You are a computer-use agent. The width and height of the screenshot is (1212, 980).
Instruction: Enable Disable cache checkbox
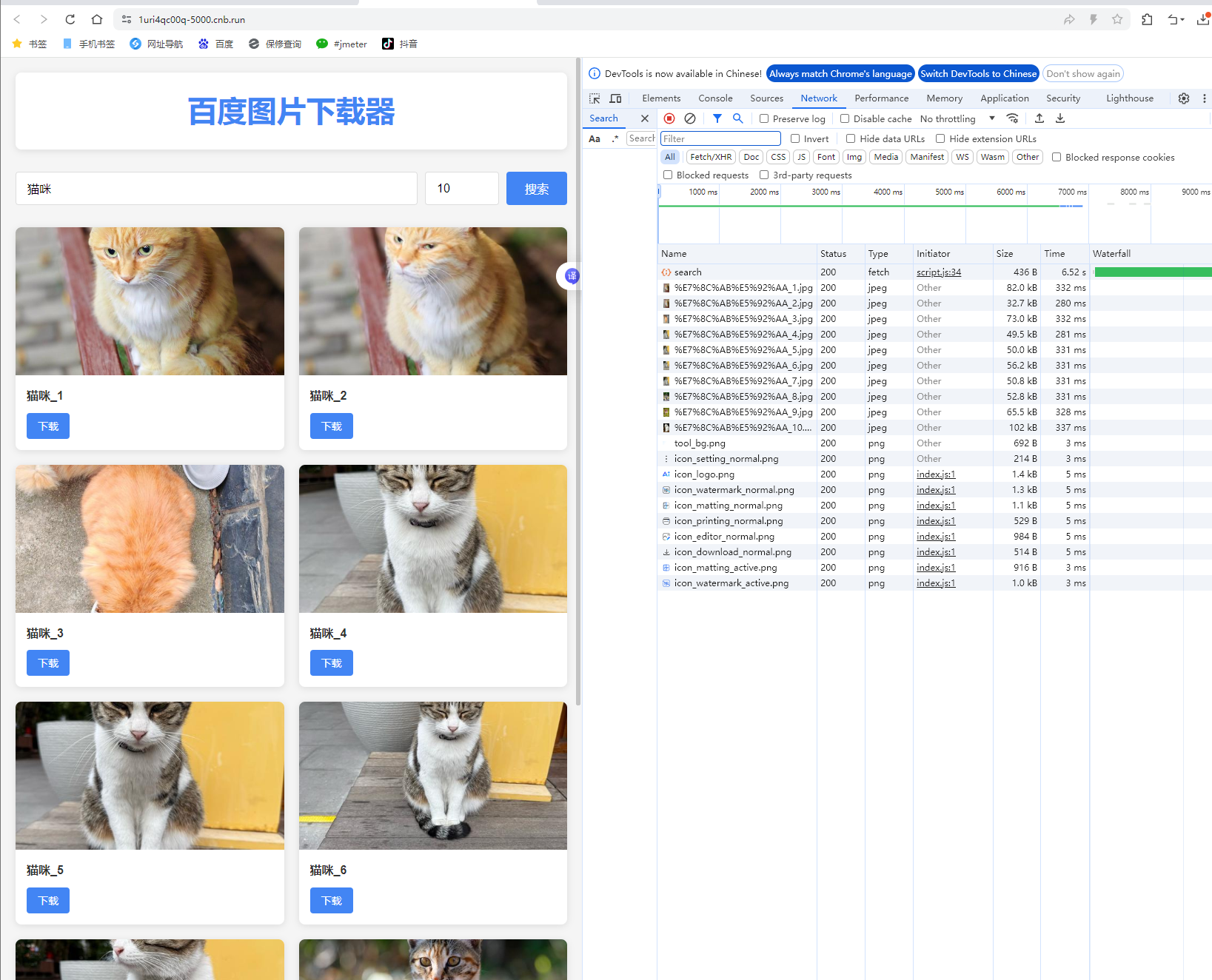click(x=845, y=118)
